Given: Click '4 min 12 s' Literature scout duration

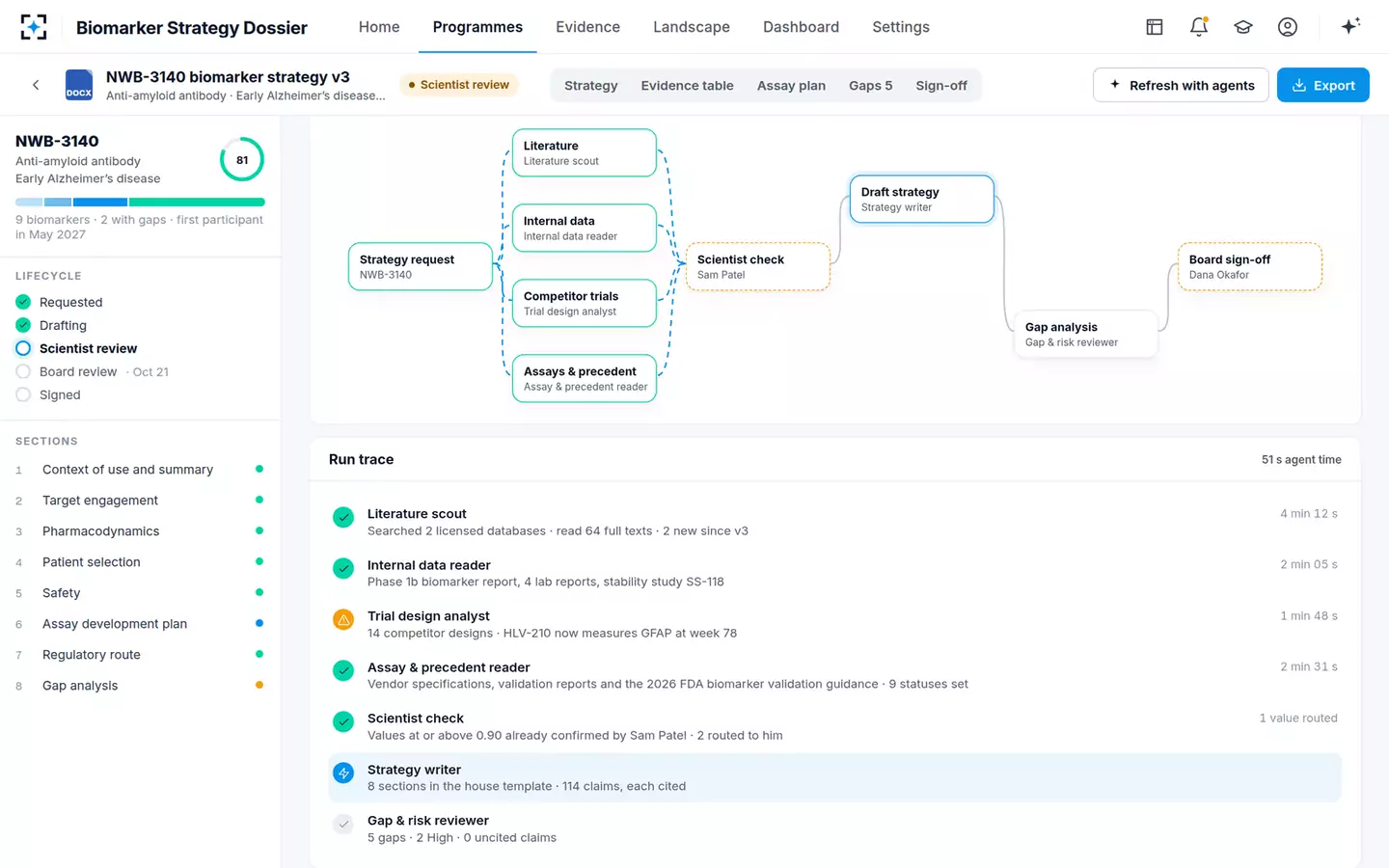Looking at the screenshot, I should (1309, 513).
